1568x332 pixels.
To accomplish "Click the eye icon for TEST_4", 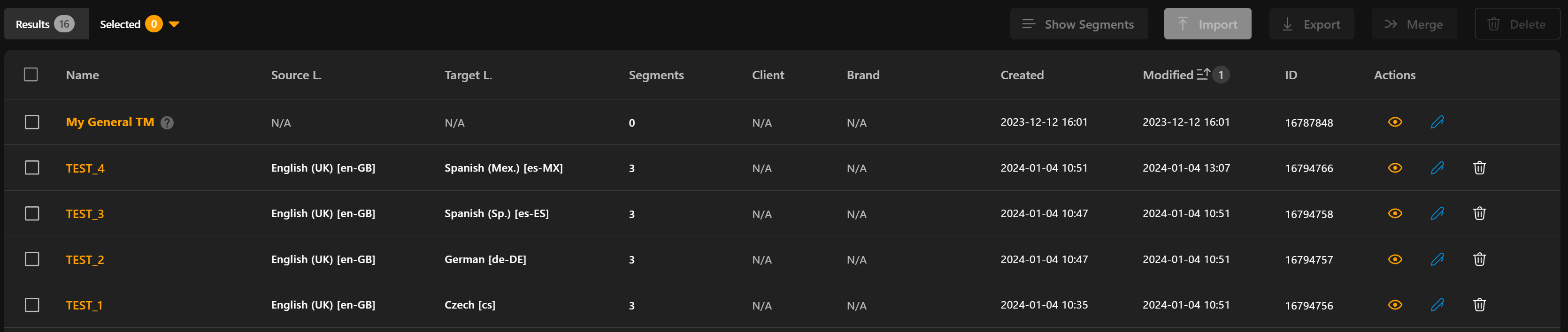I will coord(1394,168).
